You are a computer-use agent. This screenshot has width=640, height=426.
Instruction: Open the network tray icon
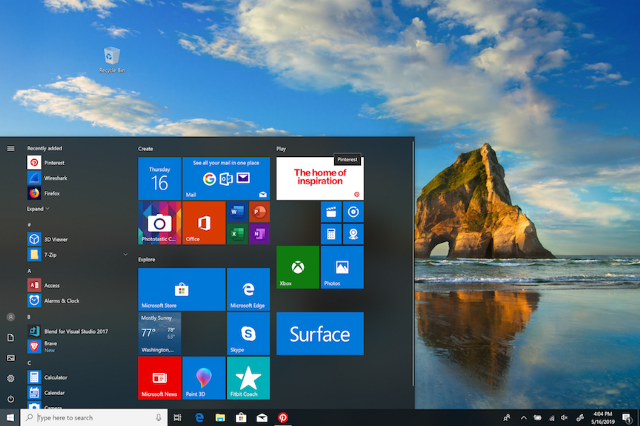point(551,417)
